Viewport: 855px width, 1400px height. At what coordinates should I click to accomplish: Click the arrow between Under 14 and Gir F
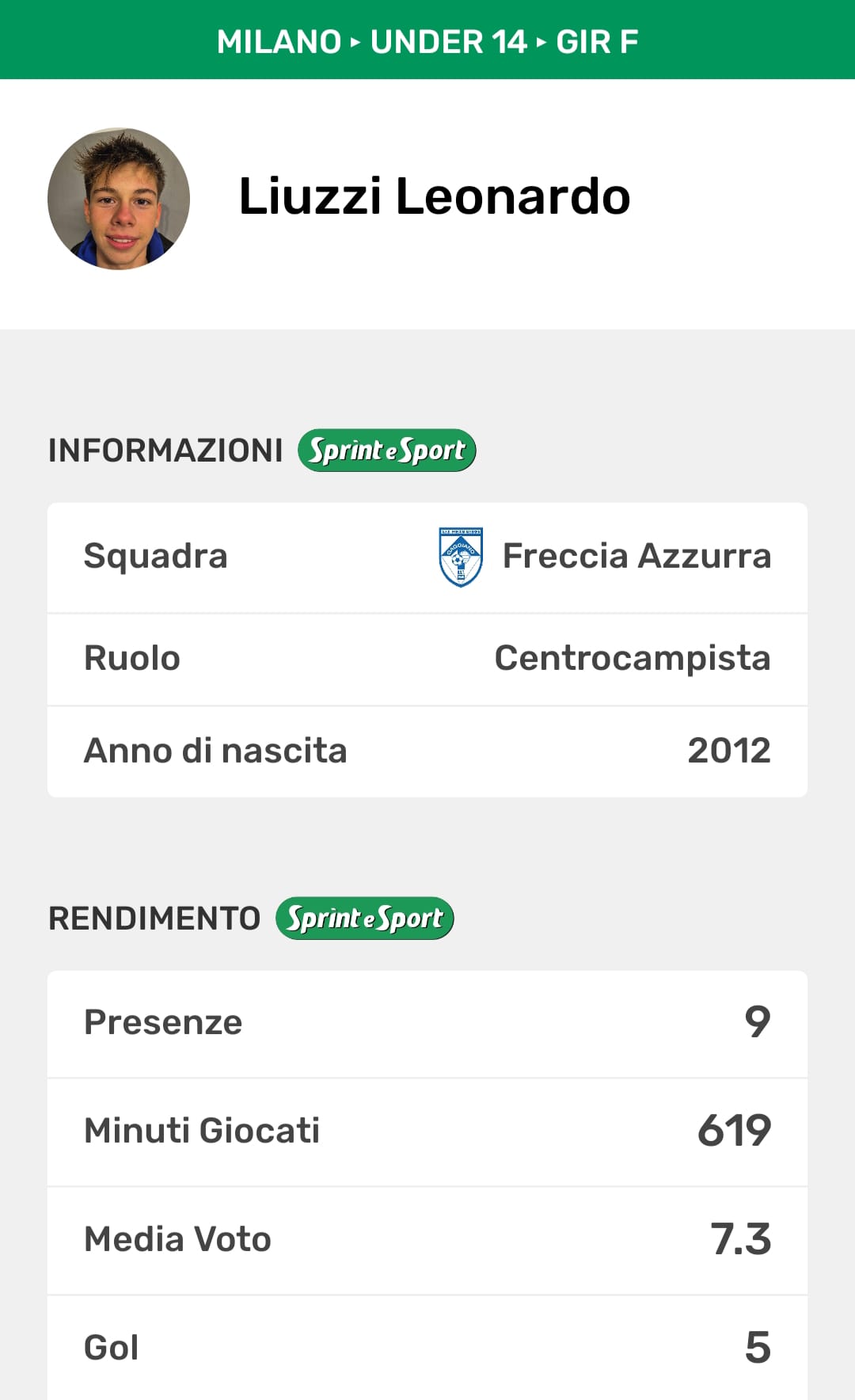coord(541,42)
